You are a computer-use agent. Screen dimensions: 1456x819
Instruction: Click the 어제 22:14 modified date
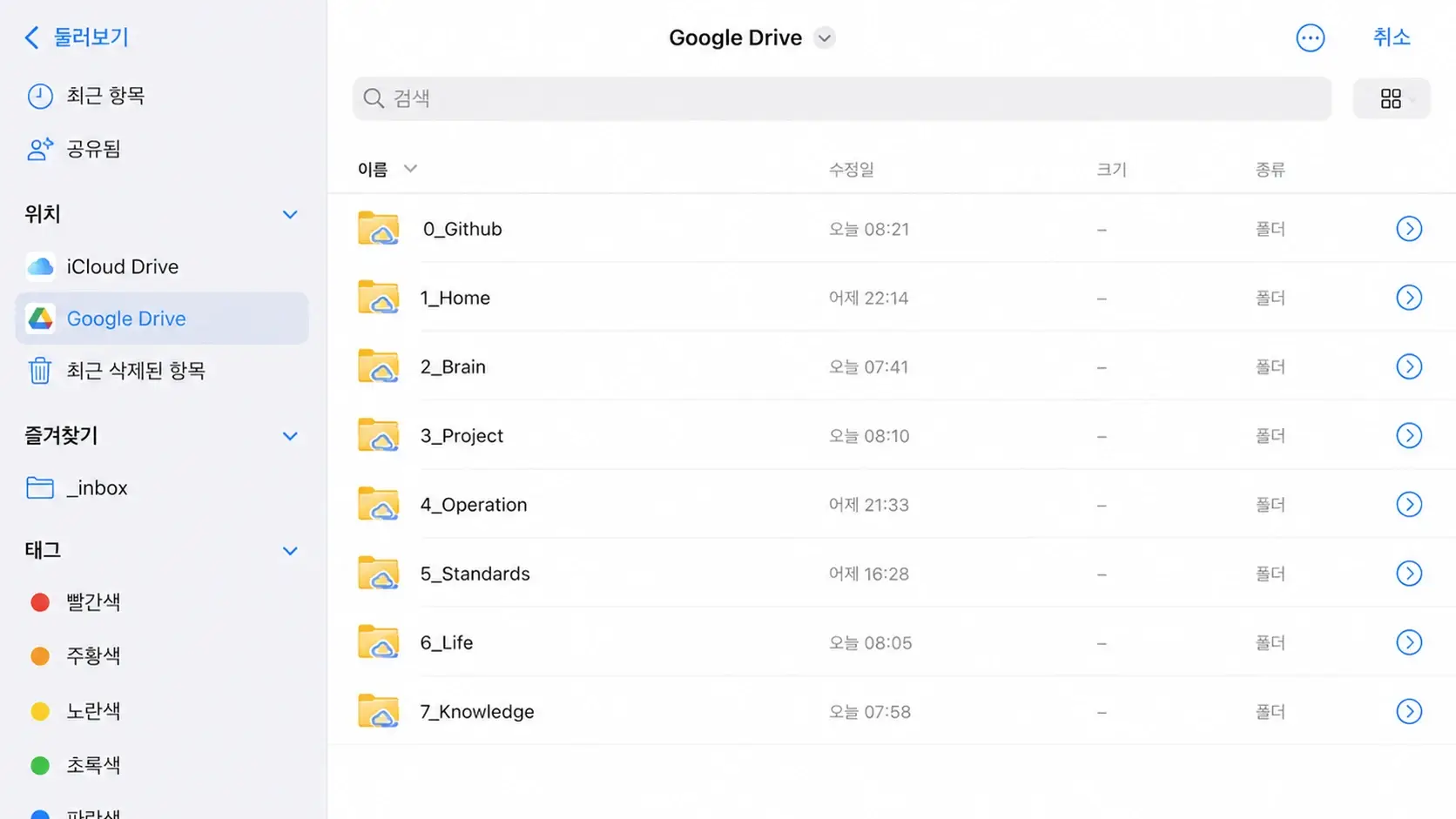868,298
